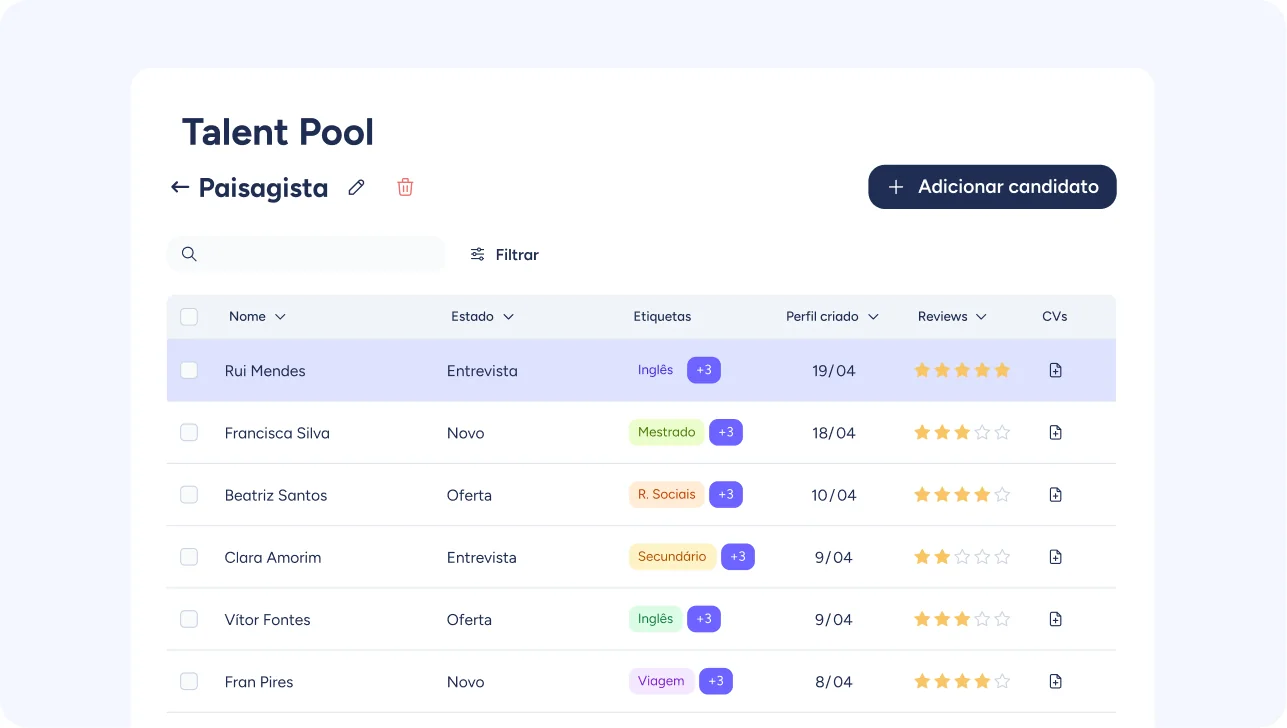Click Clara Amorim star rating

click(x=962, y=556)
